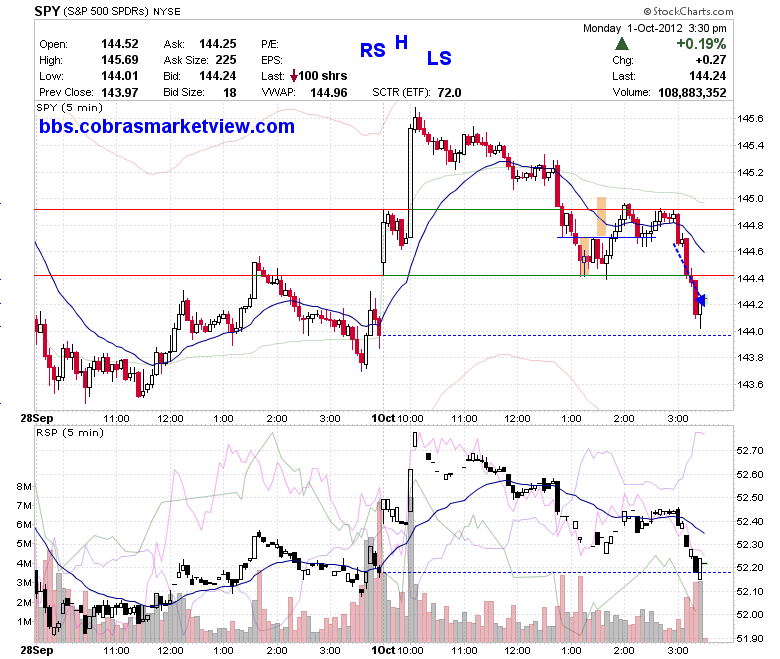Click the Open value 144.52
The width and height of the screenshot is (780, 659).
point(120,44)
